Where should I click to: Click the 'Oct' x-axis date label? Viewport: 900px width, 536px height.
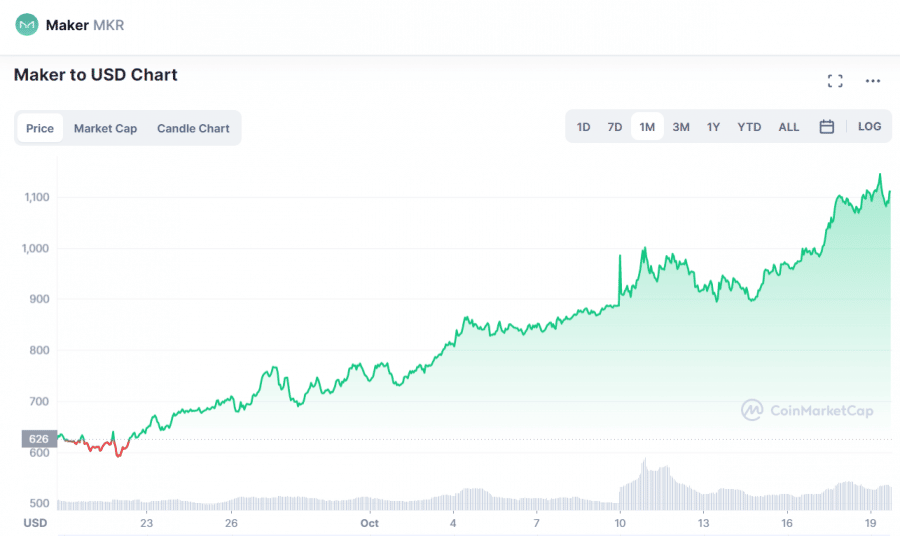(x=370, y=523)
